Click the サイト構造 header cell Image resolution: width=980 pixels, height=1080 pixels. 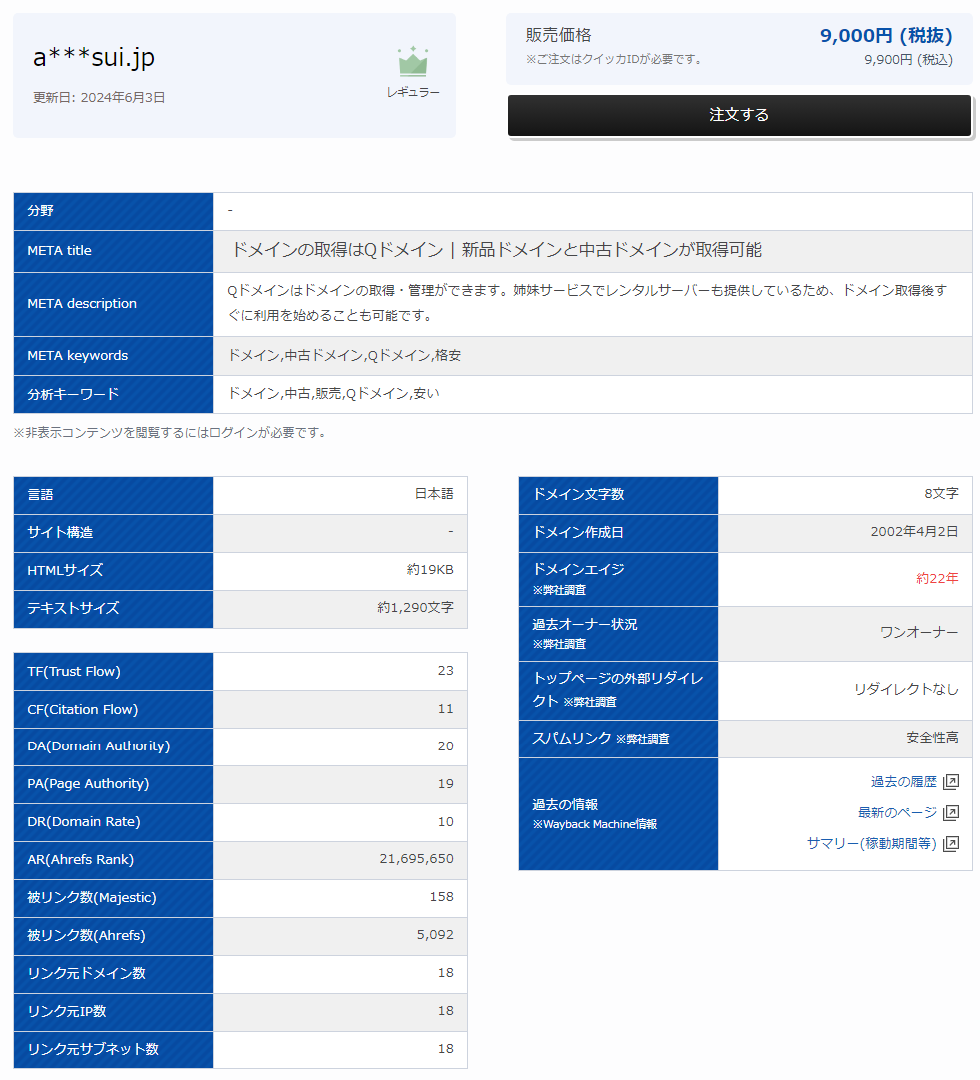114,533
